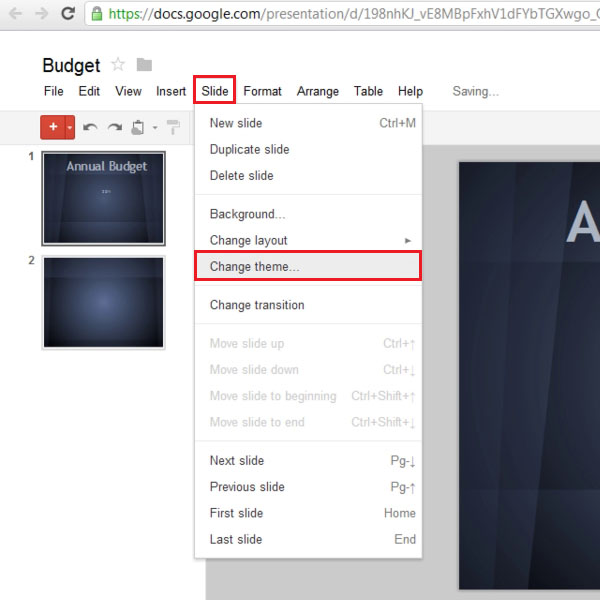Click the Saving... status text

click(x=476, y=91)
